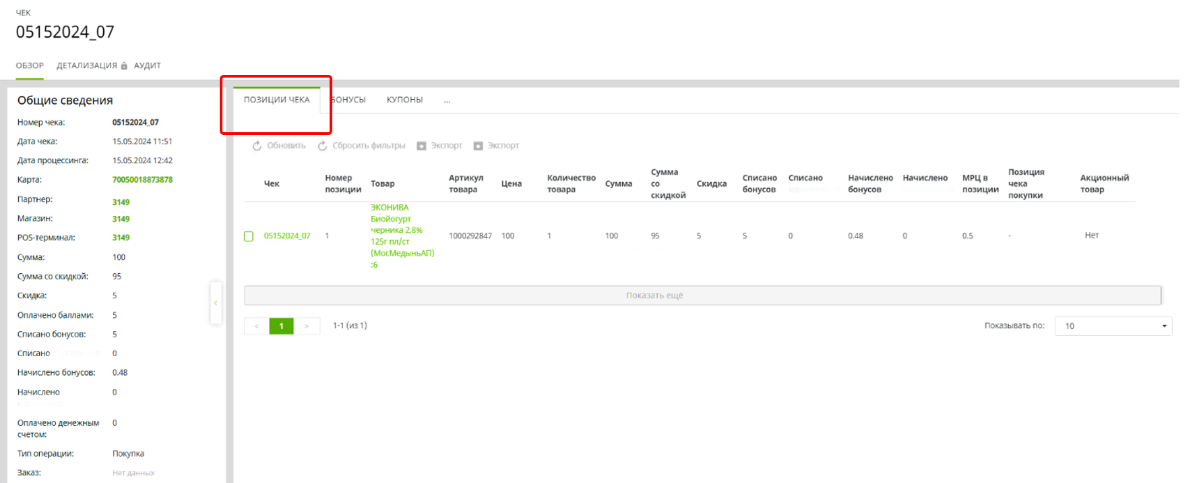This screenshot has height=483, width=1195.
Task: Click the lock icon next to Детализация
Action: point(124,66)
